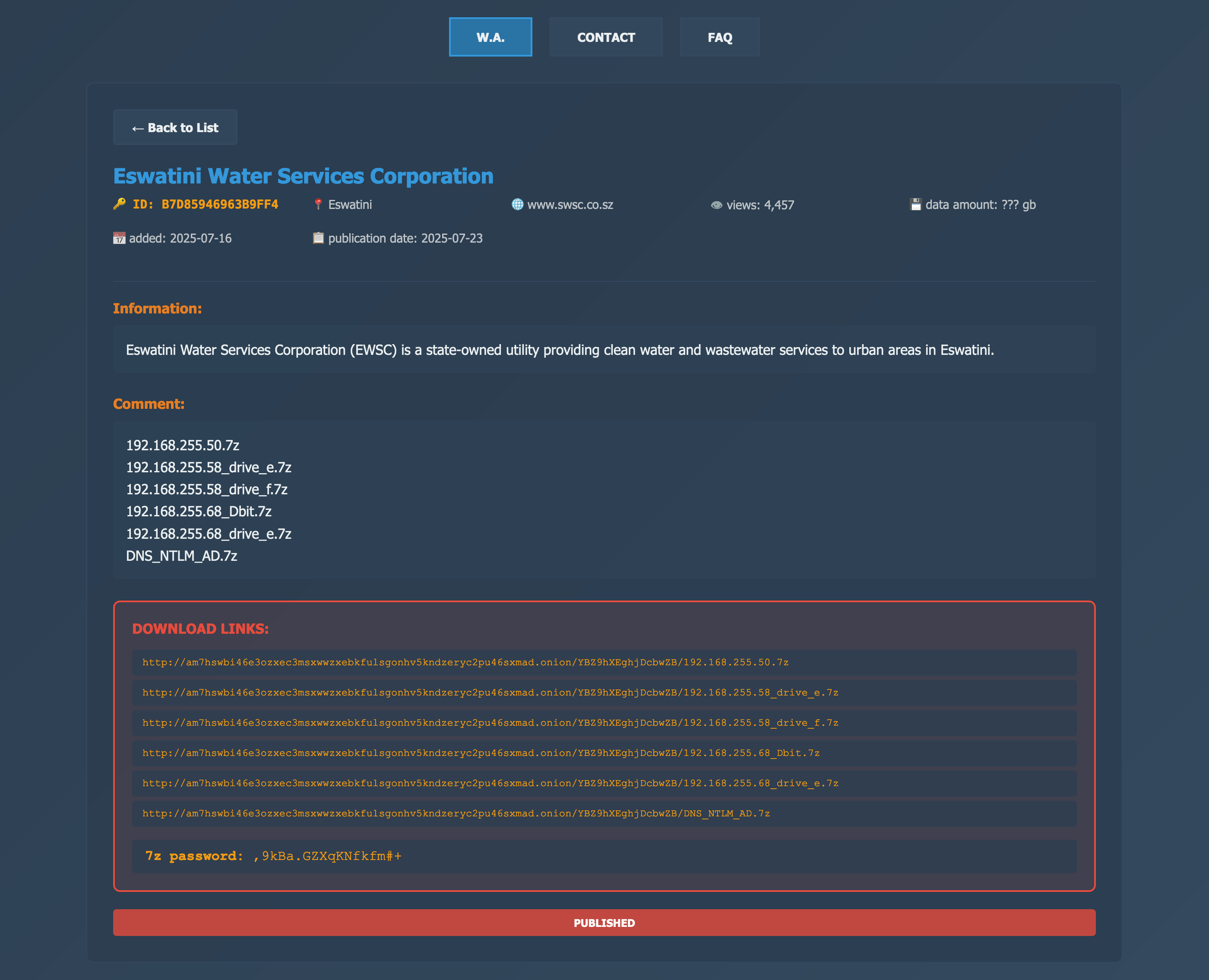Screen dimensions: 1209x980
Task: Click the Eswatini Water Services Corporation title
Action: coord(303,176)
